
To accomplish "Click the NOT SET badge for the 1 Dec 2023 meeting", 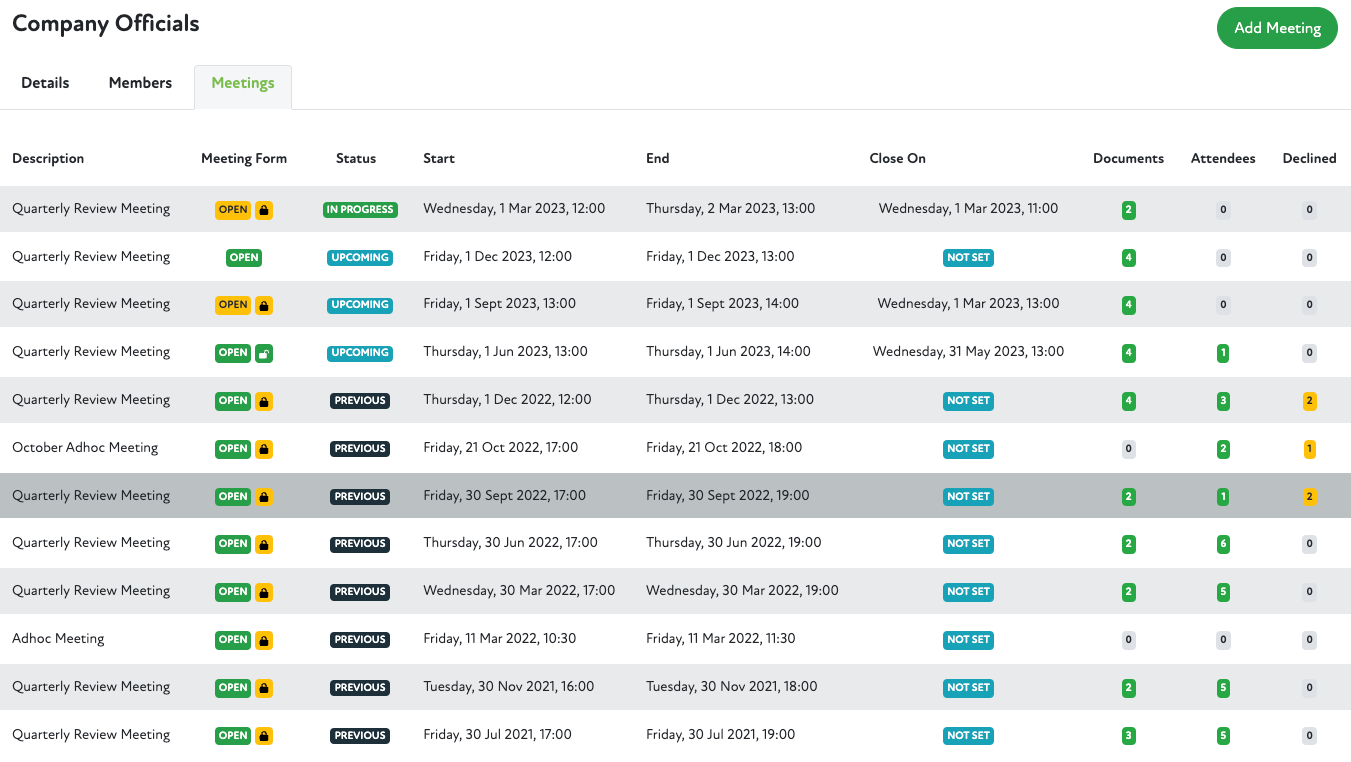I will pos(968,257).
